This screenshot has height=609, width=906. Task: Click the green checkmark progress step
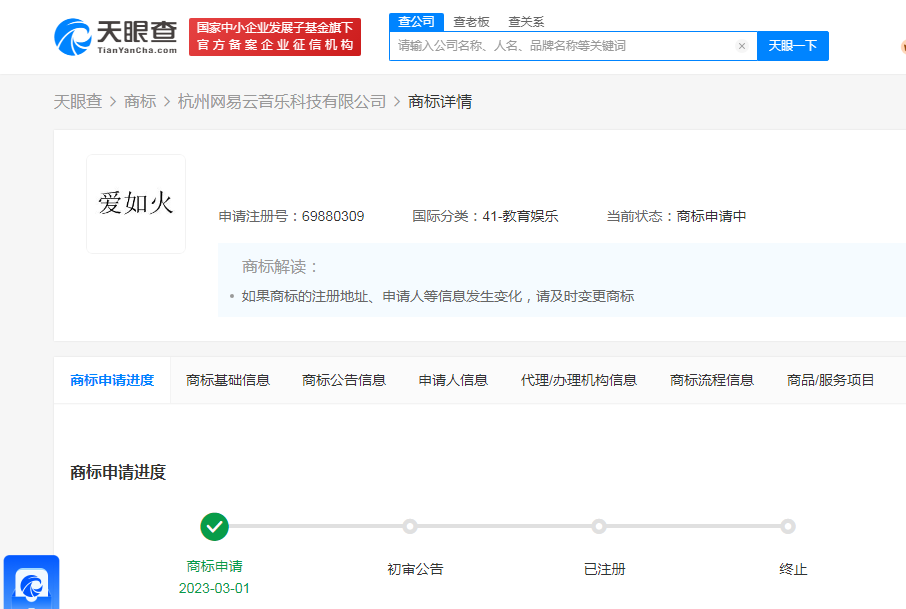click(x=214, y=526)
